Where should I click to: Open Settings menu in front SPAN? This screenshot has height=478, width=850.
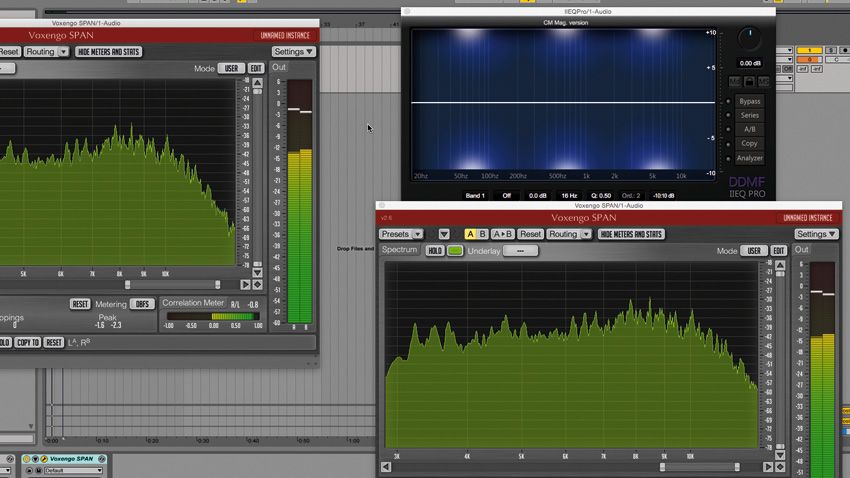click(x=816, y=234)
